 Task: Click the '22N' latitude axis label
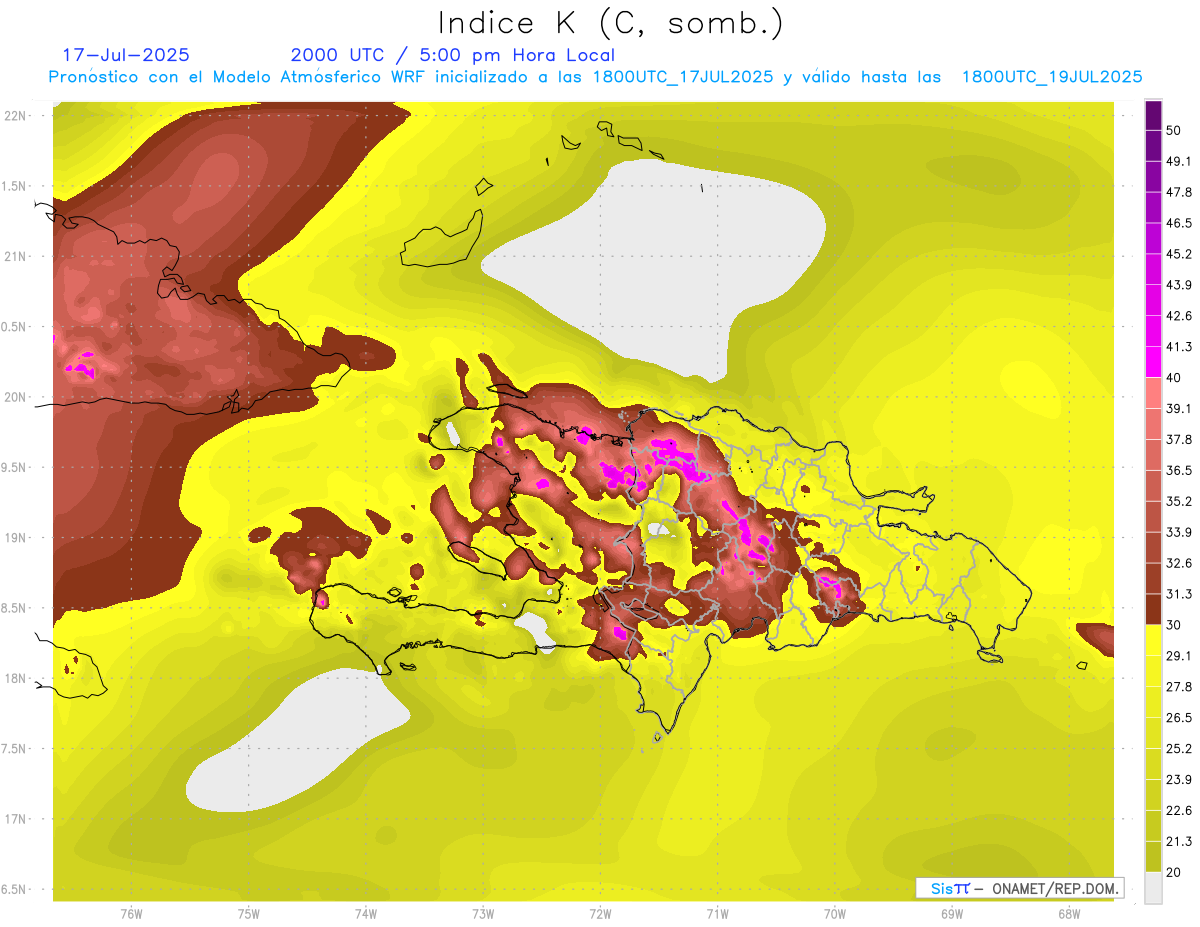click(x=16, y=116)
